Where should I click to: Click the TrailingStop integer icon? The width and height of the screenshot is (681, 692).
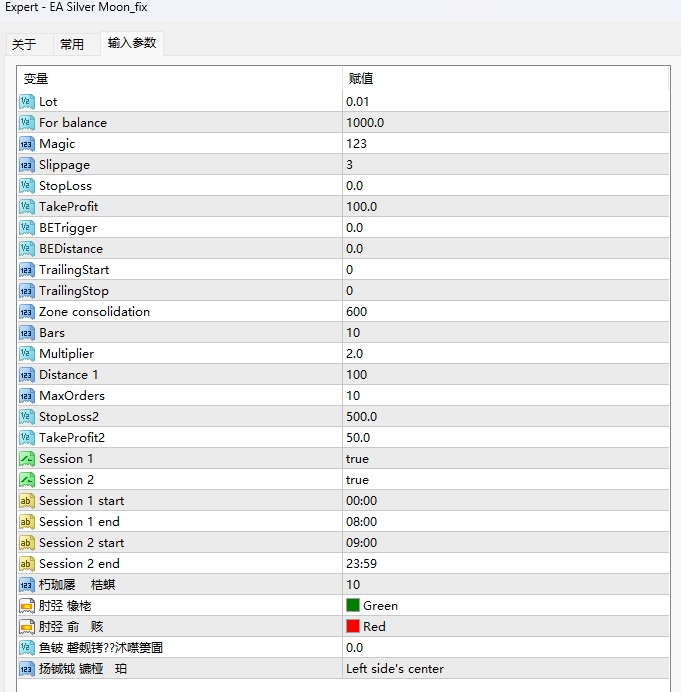coord(26,291)
